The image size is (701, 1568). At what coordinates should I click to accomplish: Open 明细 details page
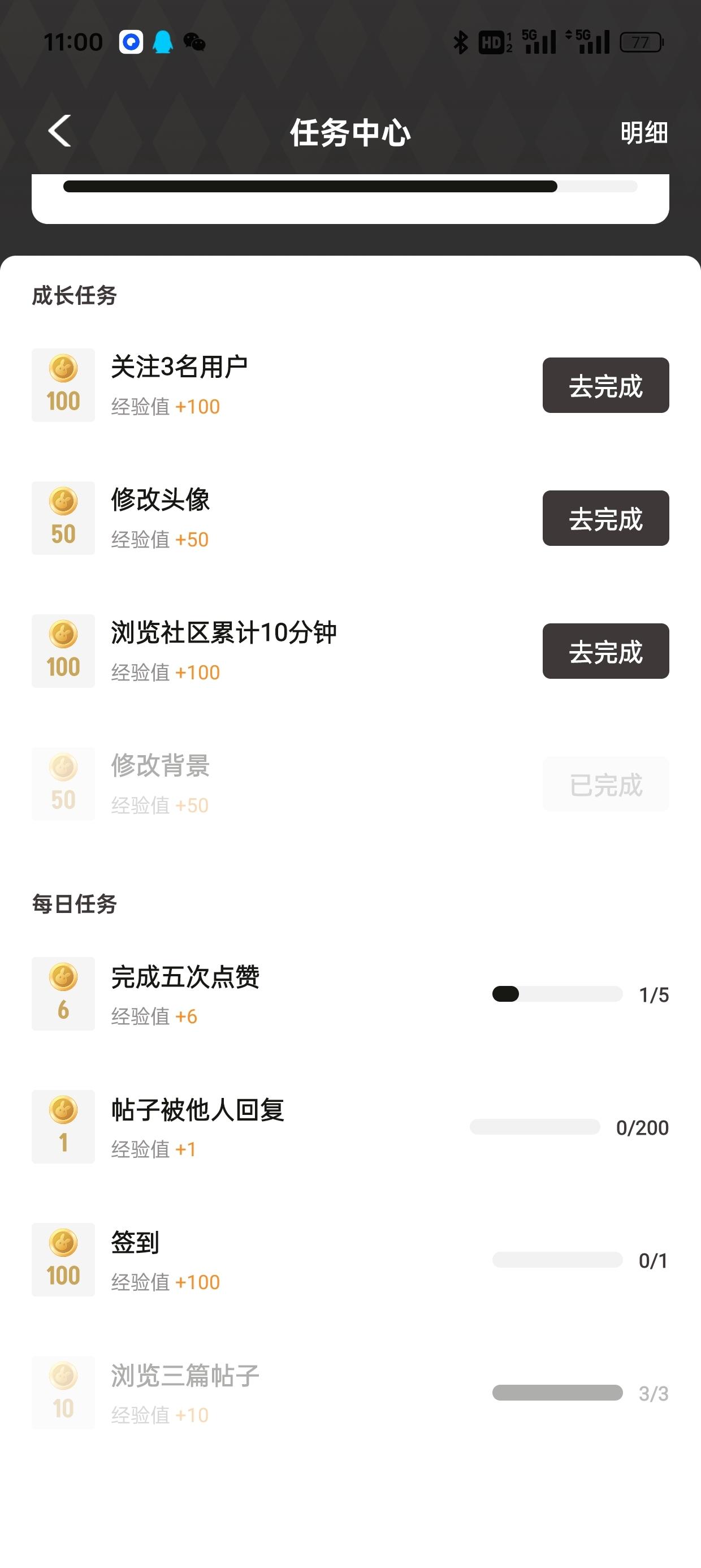[x=644, y=133]
